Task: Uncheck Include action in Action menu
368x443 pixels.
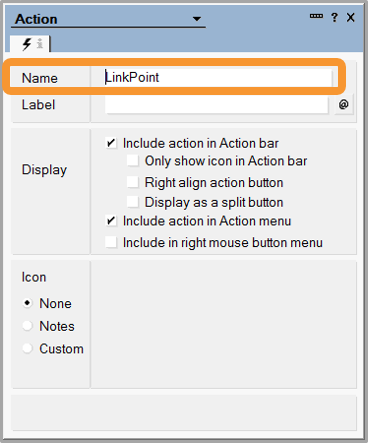Action: click(x=111, y=221)
